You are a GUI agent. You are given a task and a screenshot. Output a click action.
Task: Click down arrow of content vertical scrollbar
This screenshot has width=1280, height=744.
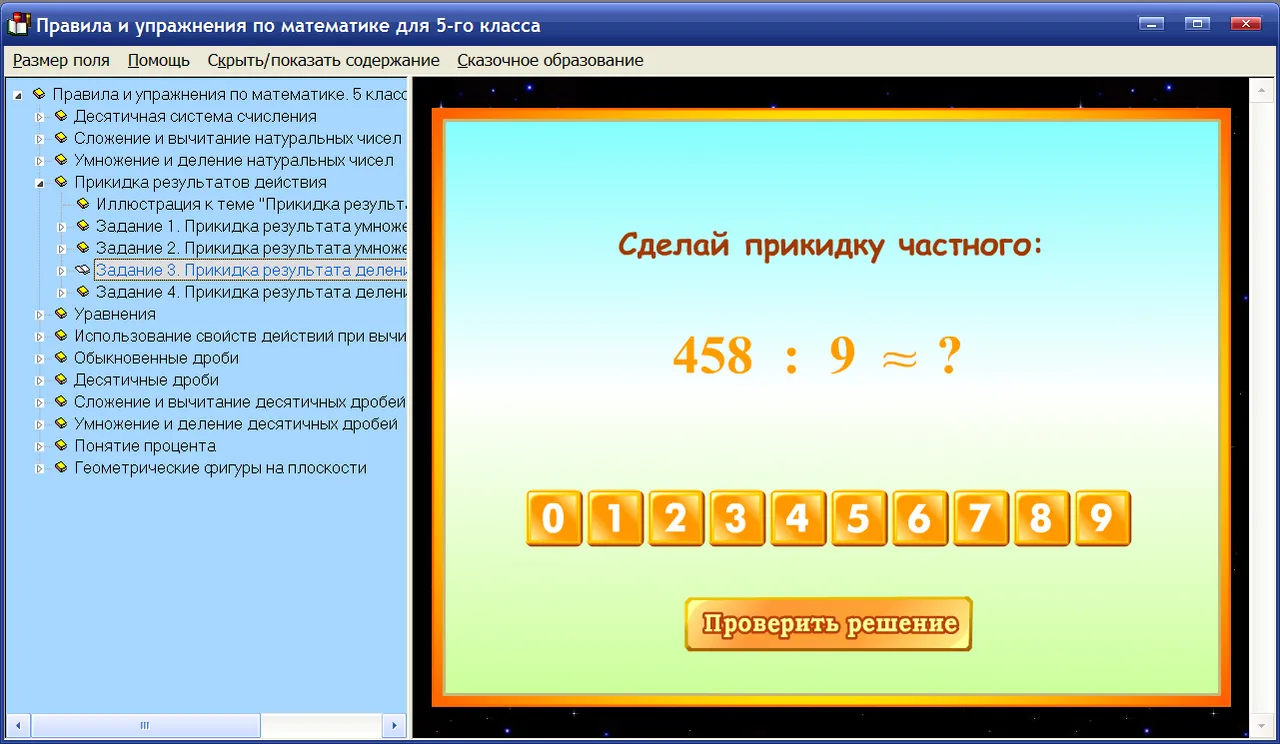1260,726
